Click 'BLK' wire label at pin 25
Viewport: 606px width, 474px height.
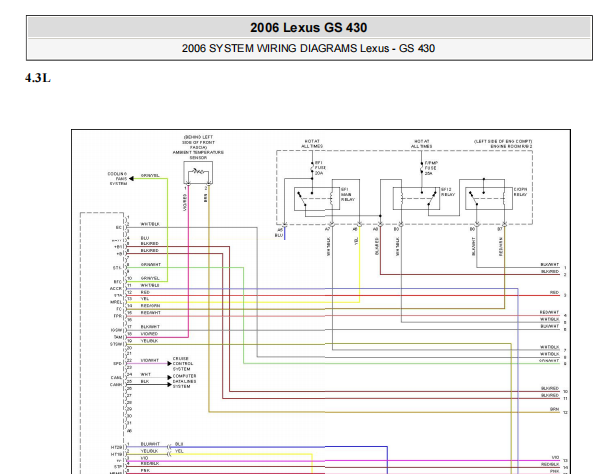click(x=145, y=382)
